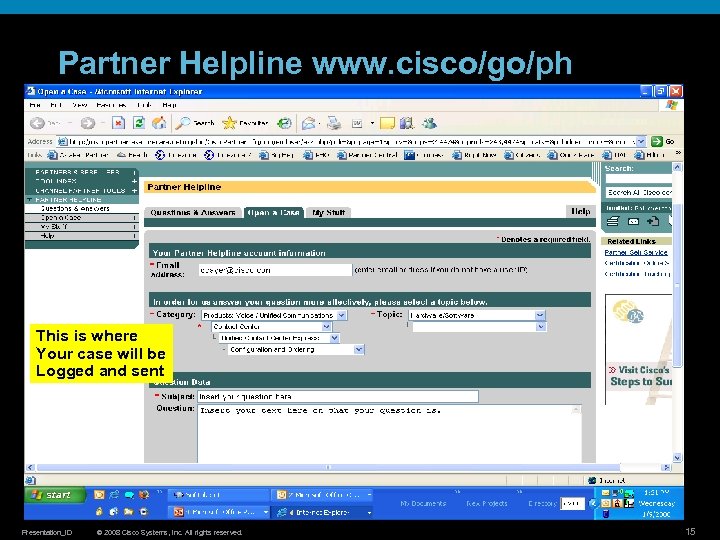Click the Edit page toolbar icon
720x540 pixels.
pyautogui.click(x=357, y=124)
